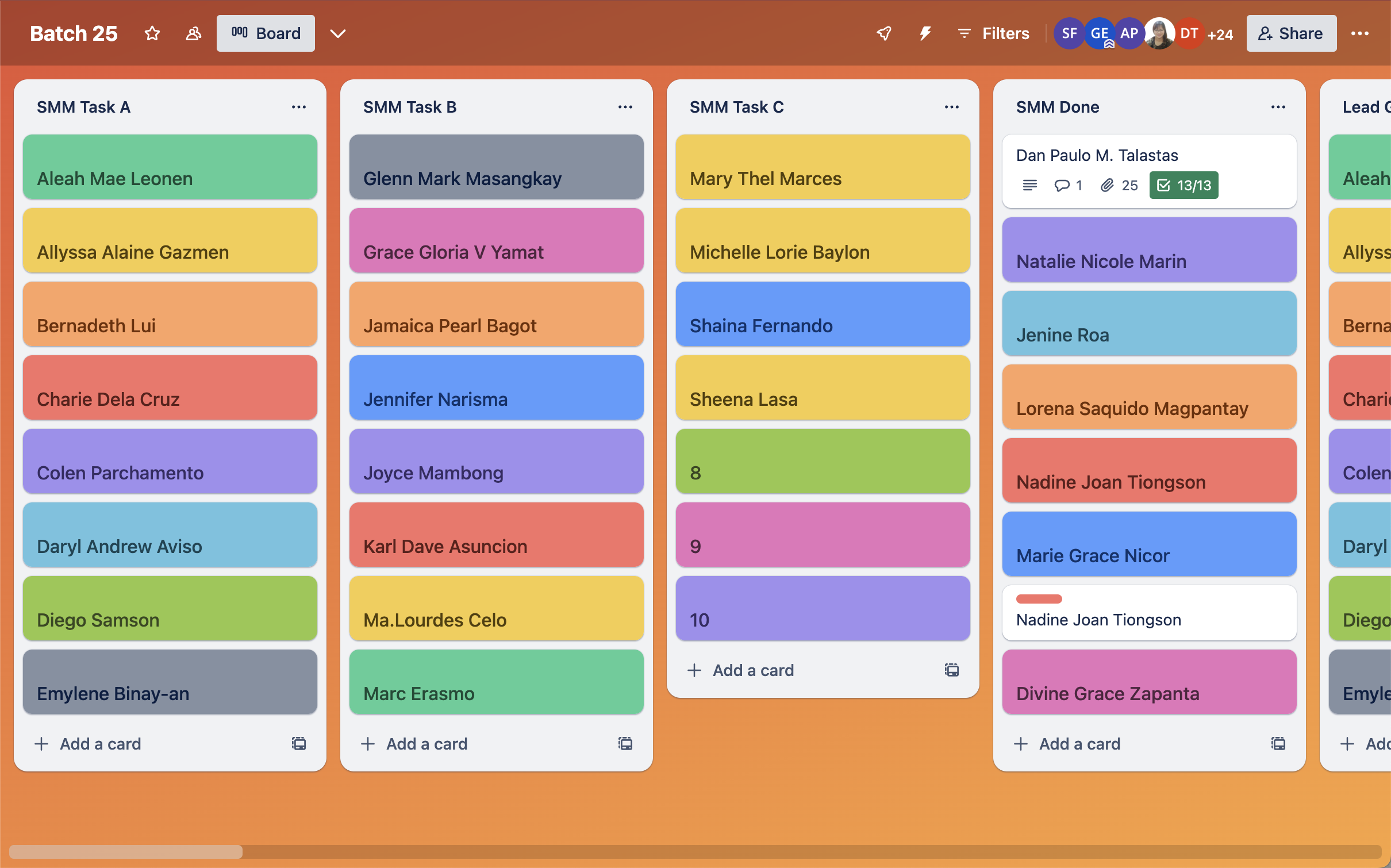Open the Marc Erasmo card
This screenshot has width=1391, height=868.
pos(497,682)
